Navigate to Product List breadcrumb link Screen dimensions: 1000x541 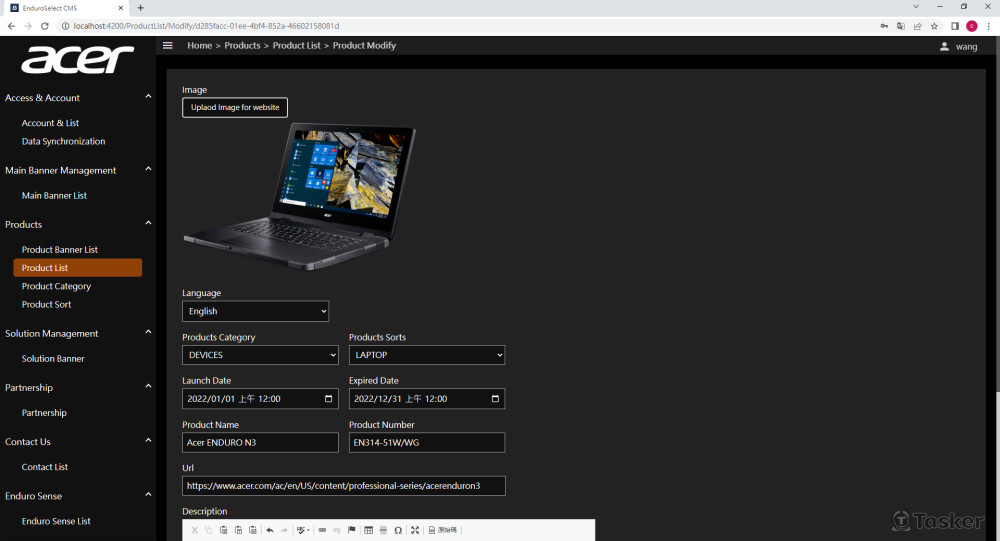point(296,46)
